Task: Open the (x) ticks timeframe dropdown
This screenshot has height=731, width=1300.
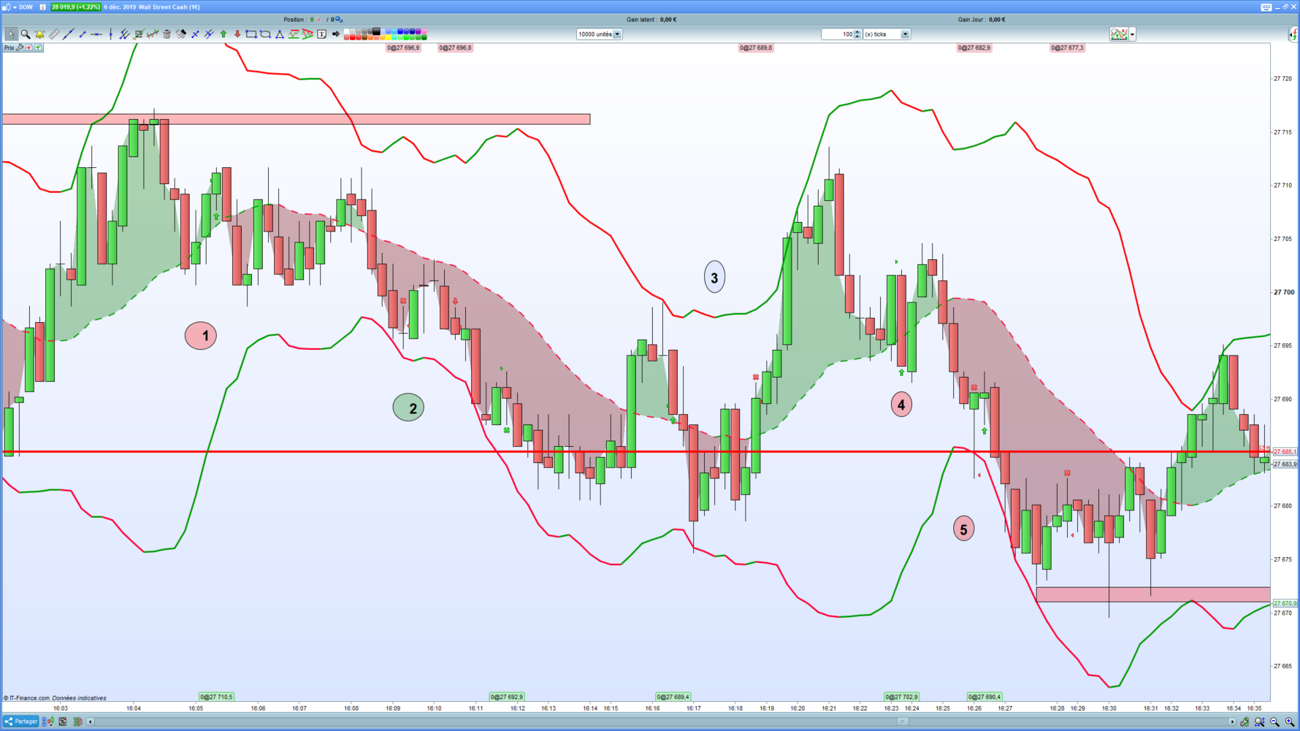Action: 905,34
